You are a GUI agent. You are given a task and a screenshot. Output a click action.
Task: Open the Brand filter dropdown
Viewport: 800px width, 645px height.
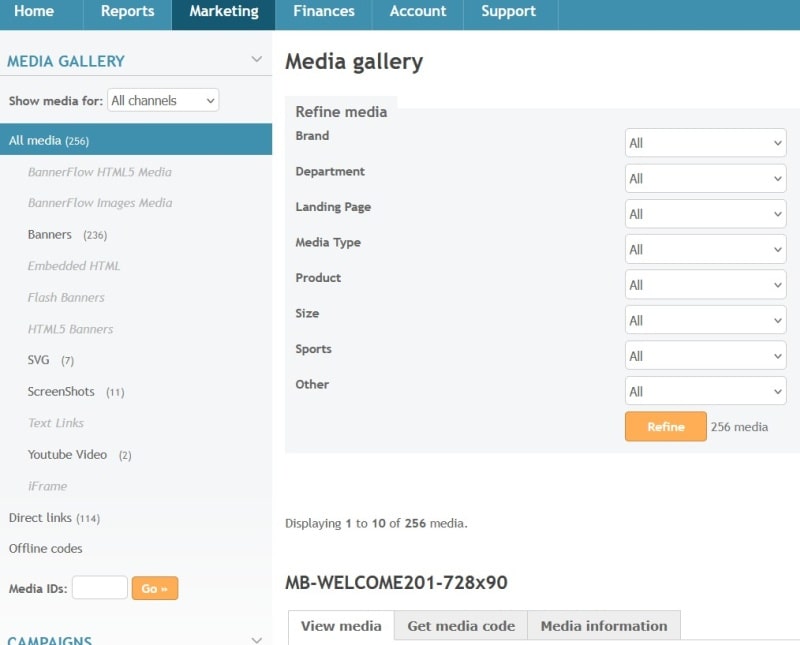(x=705, y=143)
